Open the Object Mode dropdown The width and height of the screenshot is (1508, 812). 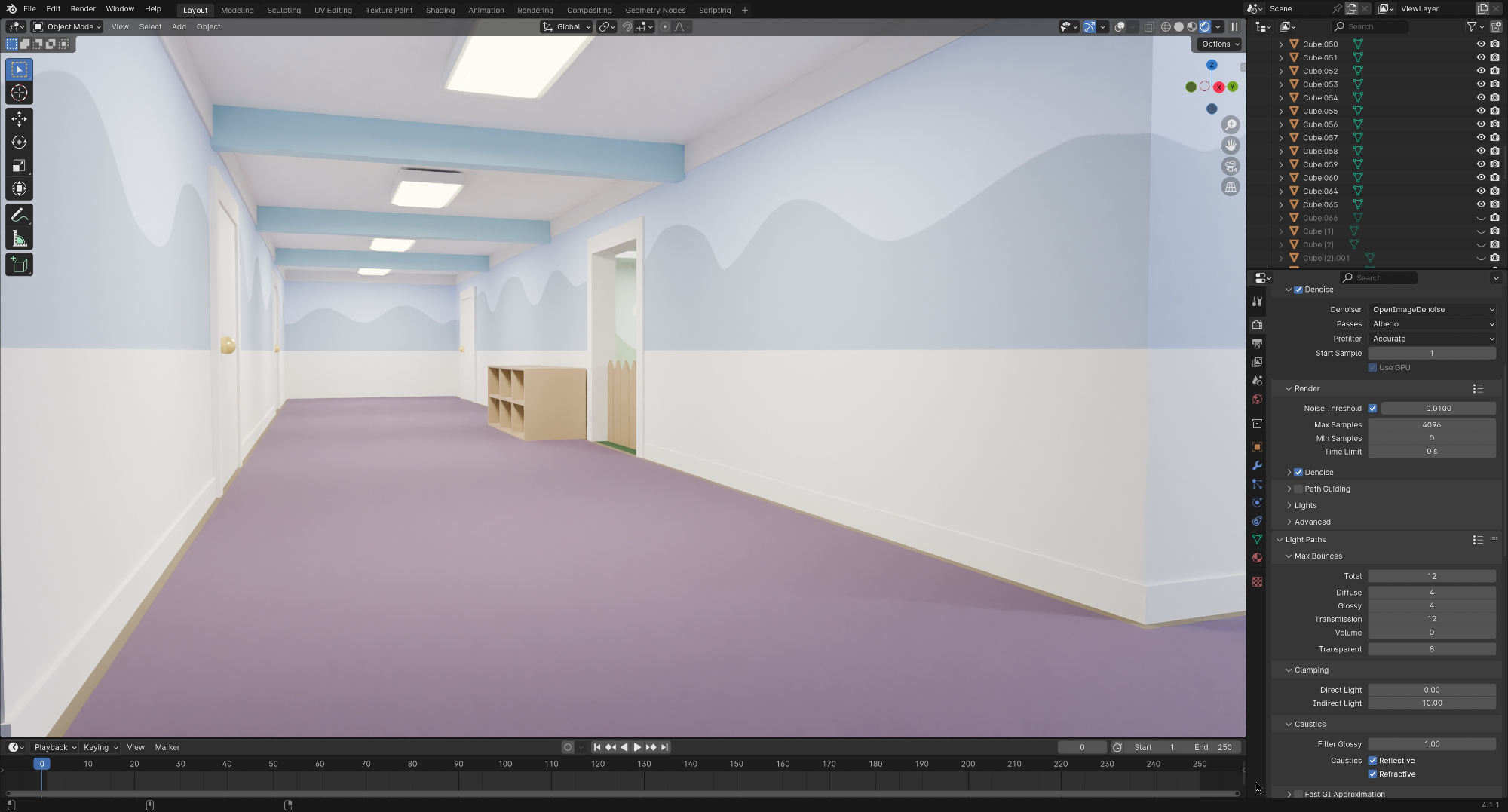(67, 27)
